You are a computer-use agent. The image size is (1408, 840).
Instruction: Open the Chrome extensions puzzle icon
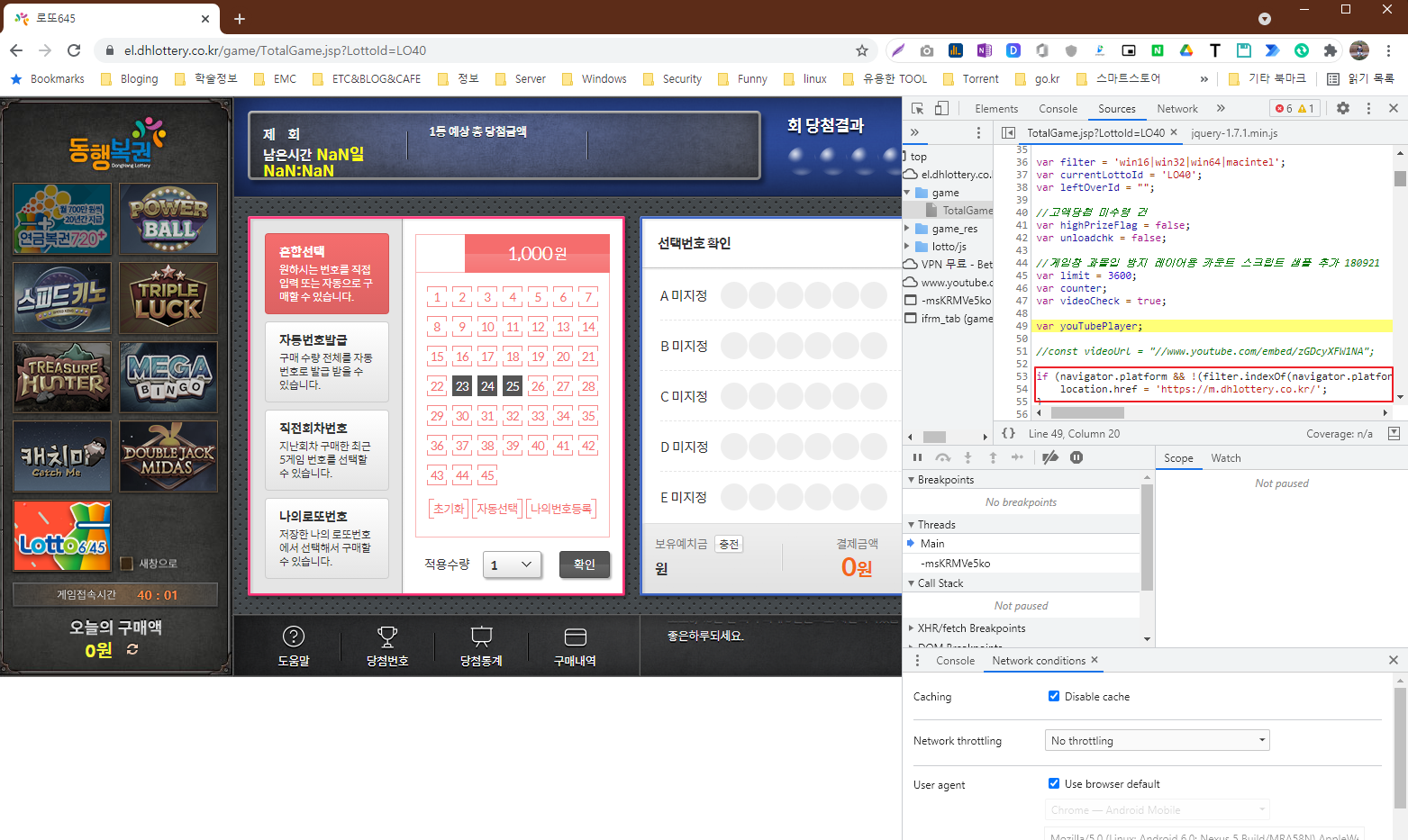click(x=1331, y=50)
